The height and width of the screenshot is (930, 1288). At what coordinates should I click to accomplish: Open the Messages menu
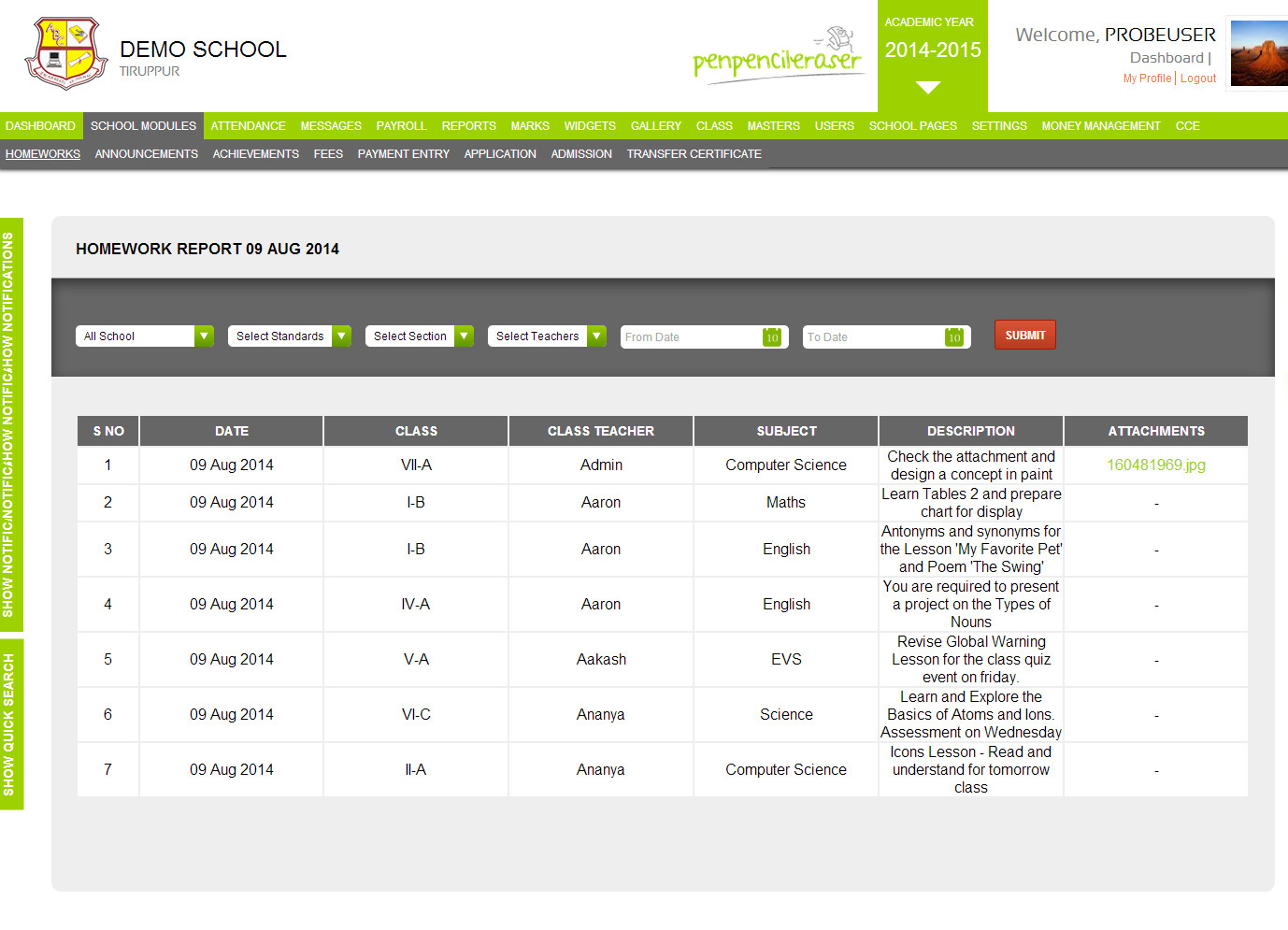click(331, 125)
